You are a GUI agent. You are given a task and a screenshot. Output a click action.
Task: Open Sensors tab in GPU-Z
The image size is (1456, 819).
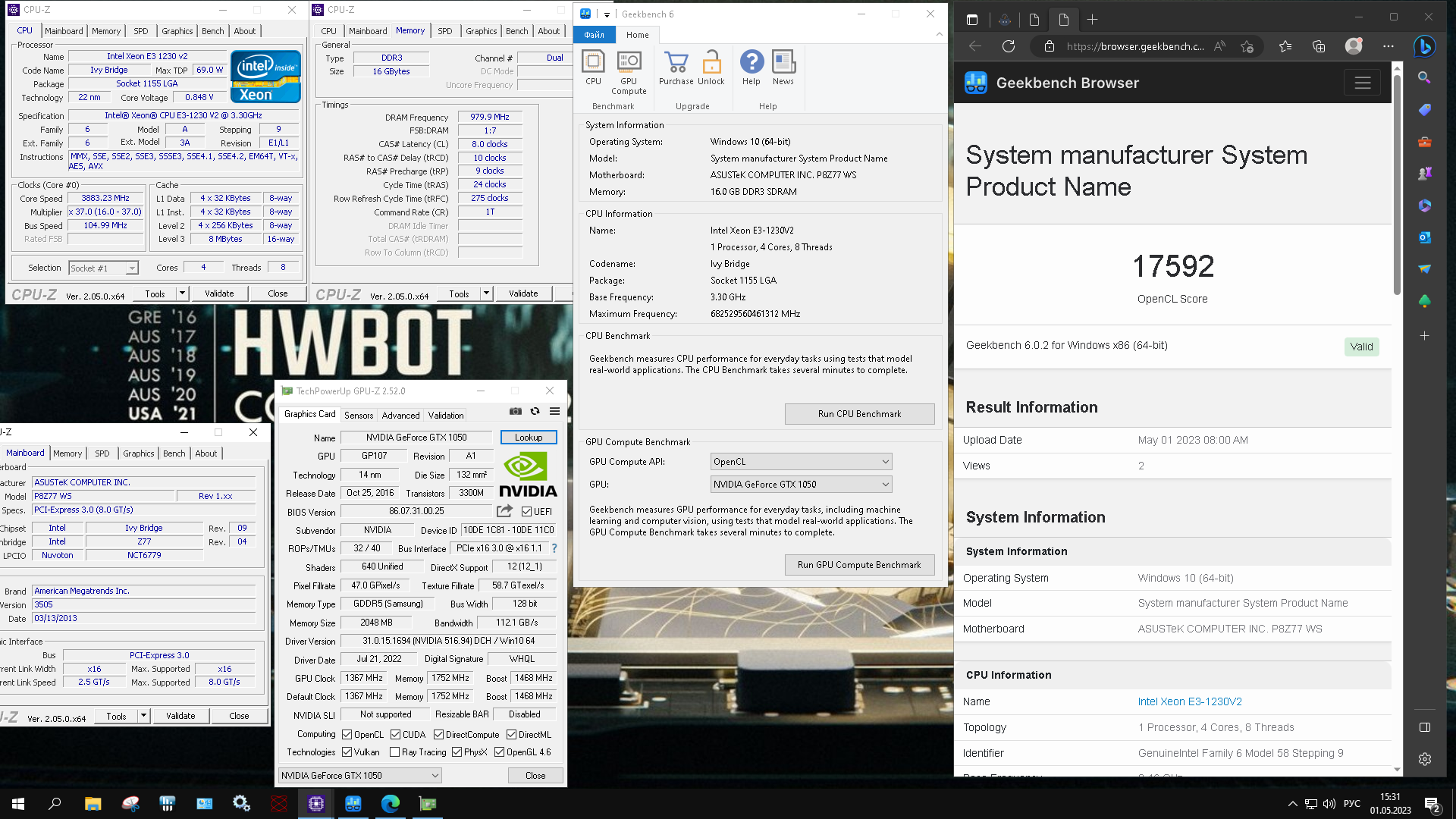point(359,416)
